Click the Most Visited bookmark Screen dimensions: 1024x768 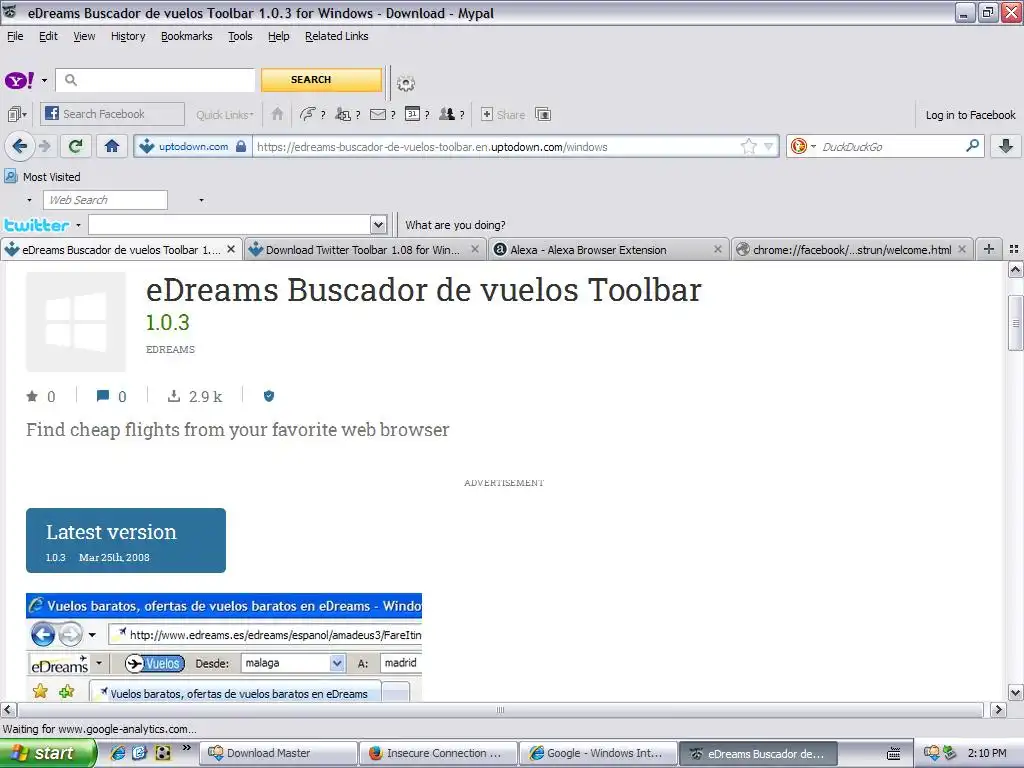[42, 177]
